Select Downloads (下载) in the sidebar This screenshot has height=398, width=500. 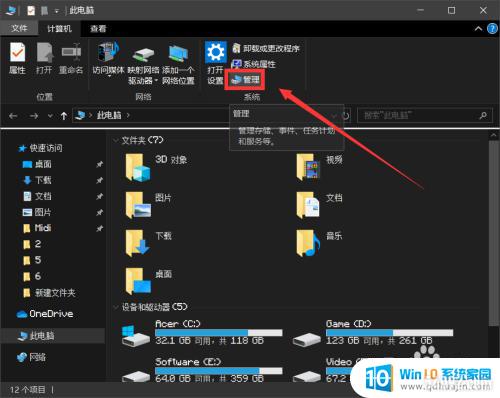37,180
